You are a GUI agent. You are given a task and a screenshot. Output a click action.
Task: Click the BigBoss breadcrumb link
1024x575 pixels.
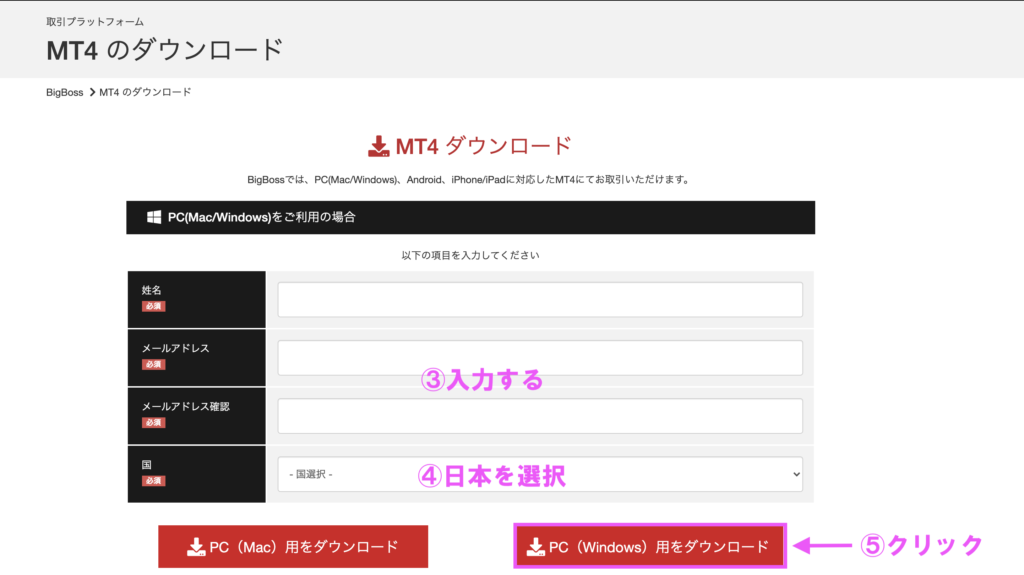[x=65, y=92]
